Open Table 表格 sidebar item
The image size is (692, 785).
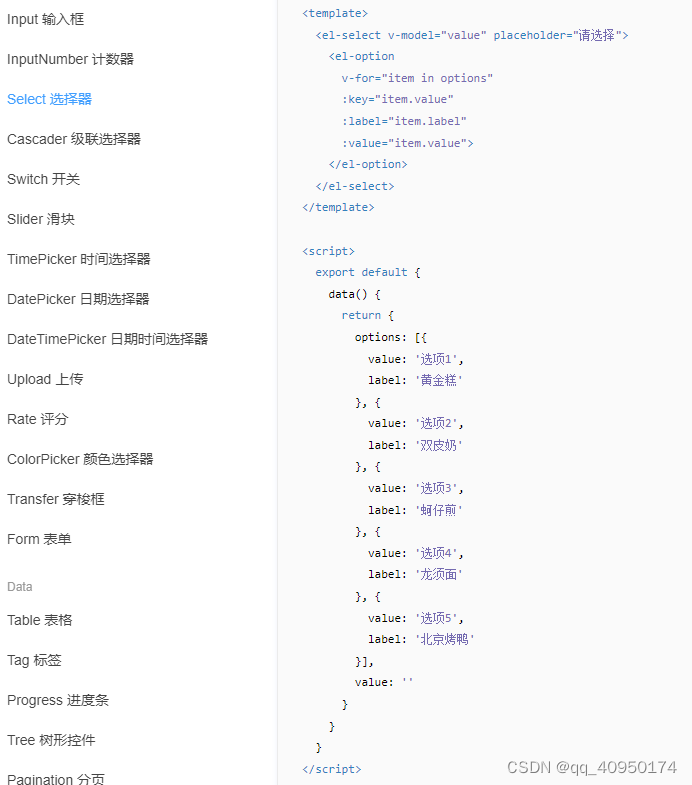(40, 621)
